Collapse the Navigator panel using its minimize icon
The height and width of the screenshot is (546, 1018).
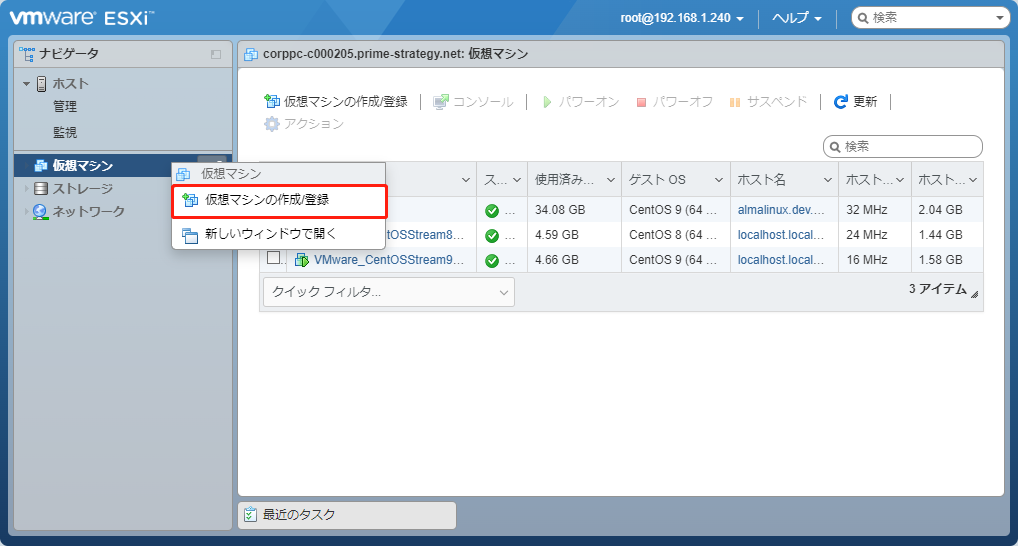[x=216, y=55]
